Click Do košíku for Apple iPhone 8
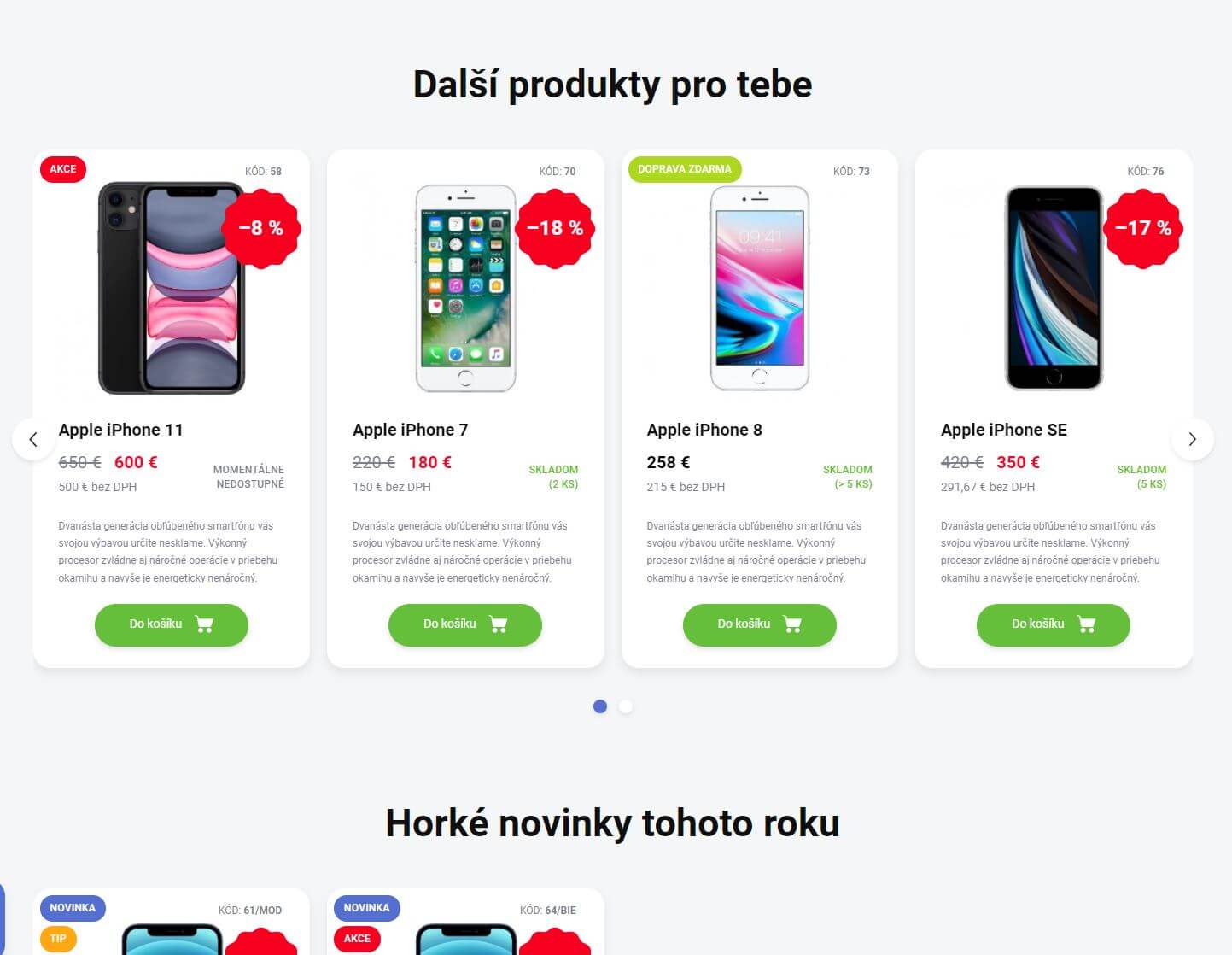1232x955 pixels. (760, 624)
